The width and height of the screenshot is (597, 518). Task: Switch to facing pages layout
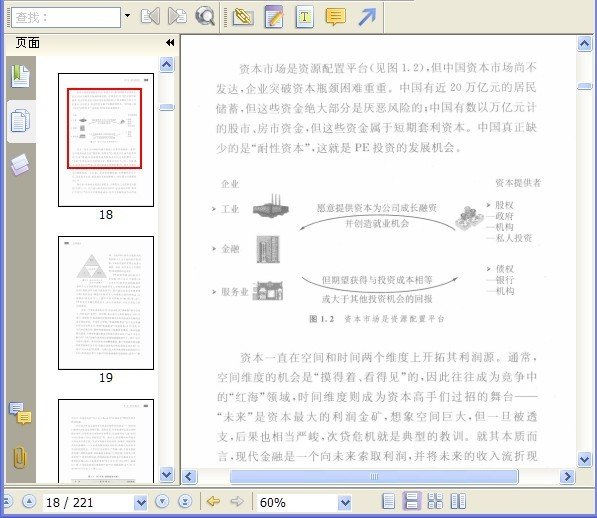click(x=458, y=501)
